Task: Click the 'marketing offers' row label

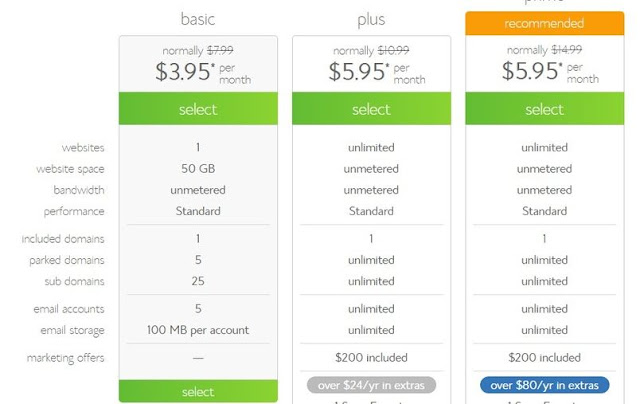Action: [66, 357]
